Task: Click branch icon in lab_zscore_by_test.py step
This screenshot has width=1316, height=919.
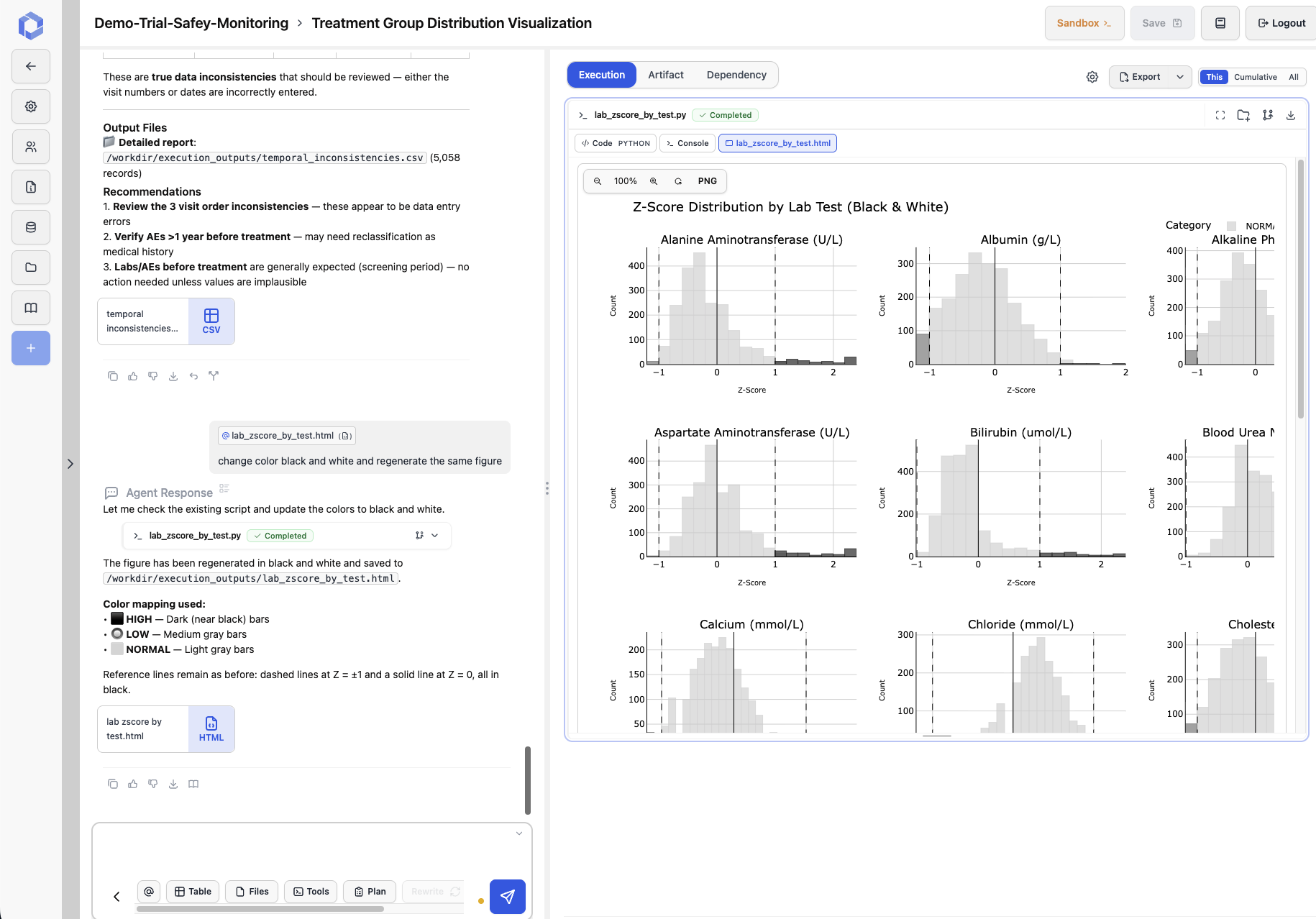Action: pyautogui.click(x=419, y=536)
